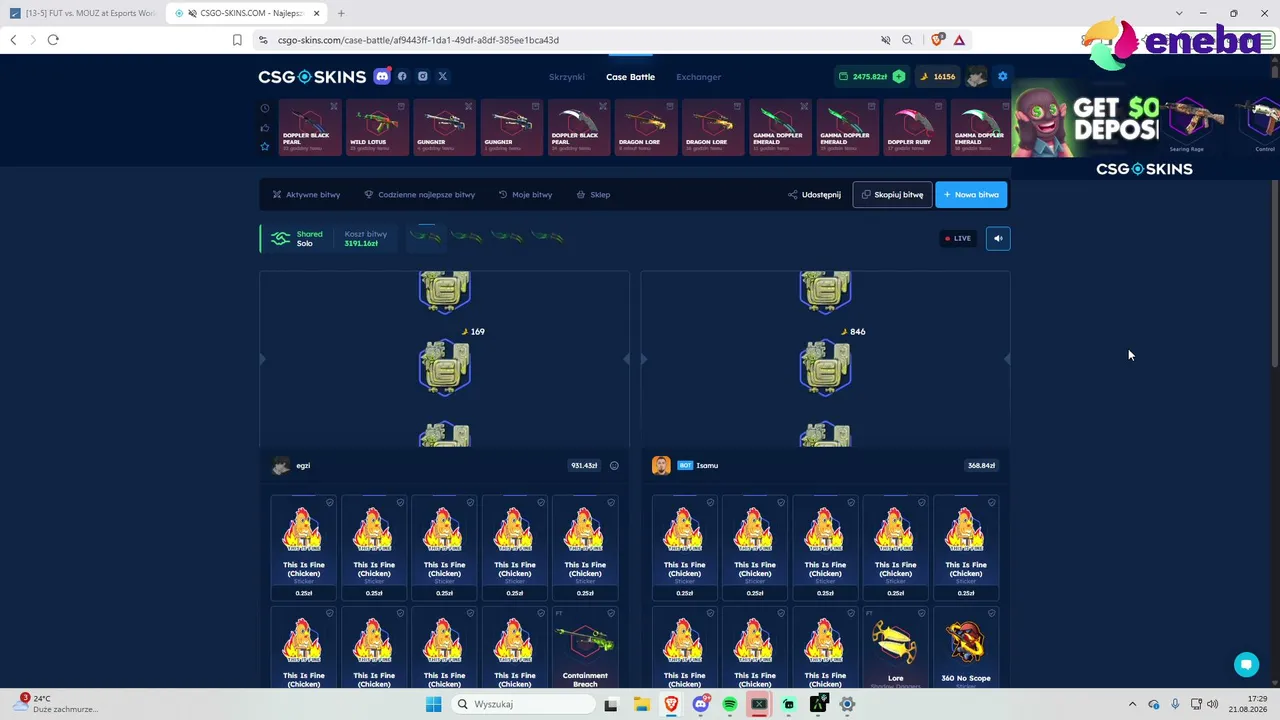Image resolution: width=1280 pixels, height=720 pixels.
Task: Click the browser address bar URL
Action: (x=418, y=40)
